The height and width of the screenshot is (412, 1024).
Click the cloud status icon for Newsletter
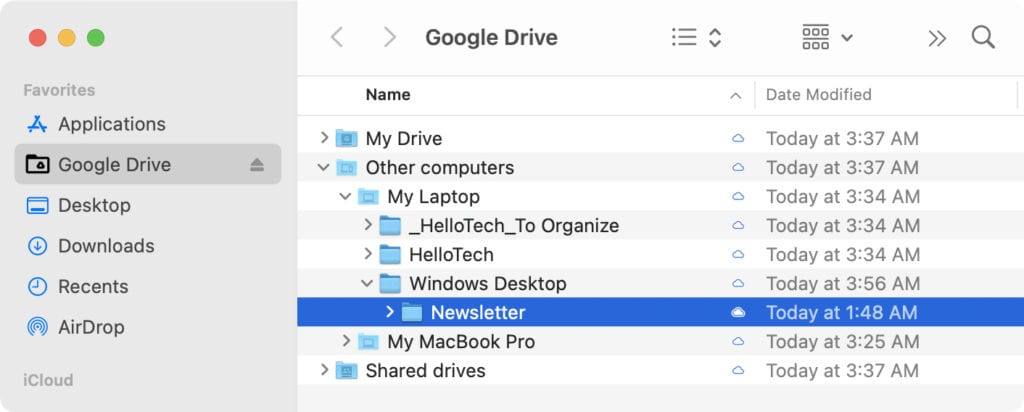click(x=738, y=312)
